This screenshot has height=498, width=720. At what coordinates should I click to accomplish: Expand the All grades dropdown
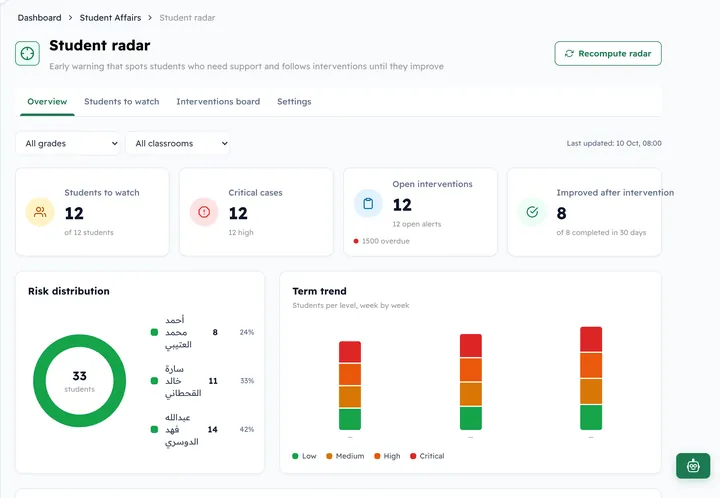[68, 144]
